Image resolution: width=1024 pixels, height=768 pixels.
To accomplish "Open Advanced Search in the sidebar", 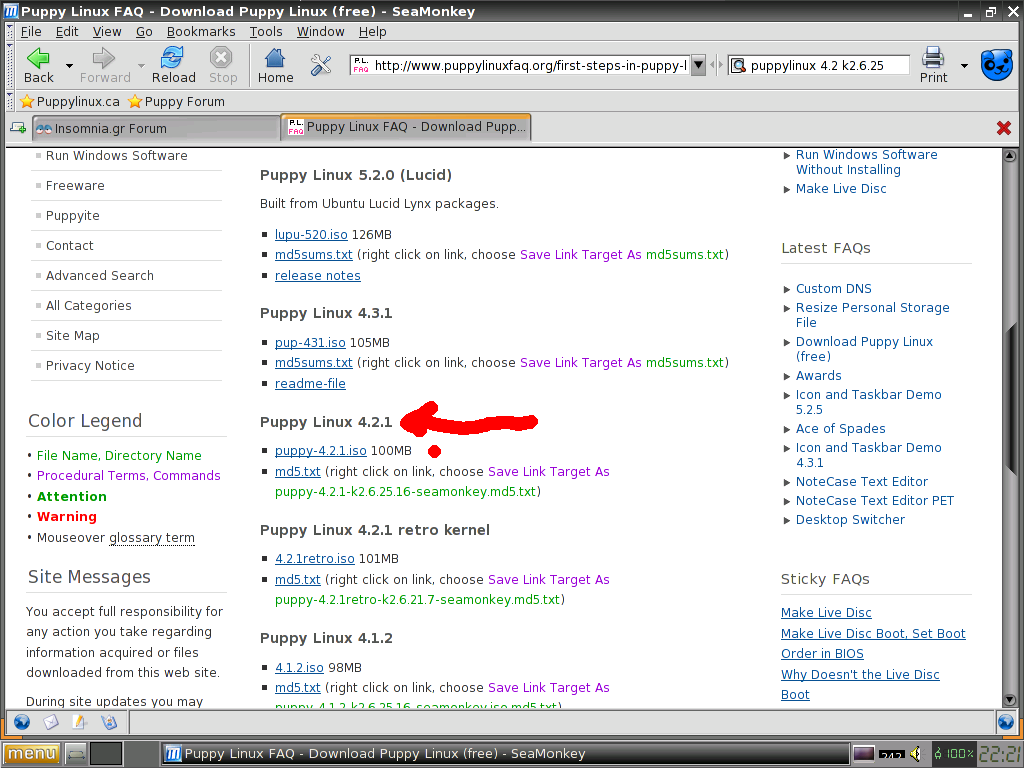I will [x=100, y=276].
